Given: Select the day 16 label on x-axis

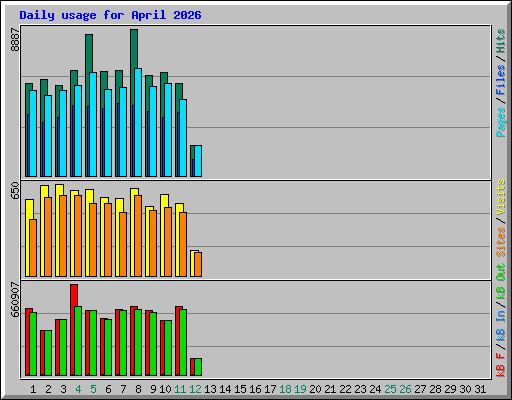Looking at the screenshot, I should click(x=255, y=389).
